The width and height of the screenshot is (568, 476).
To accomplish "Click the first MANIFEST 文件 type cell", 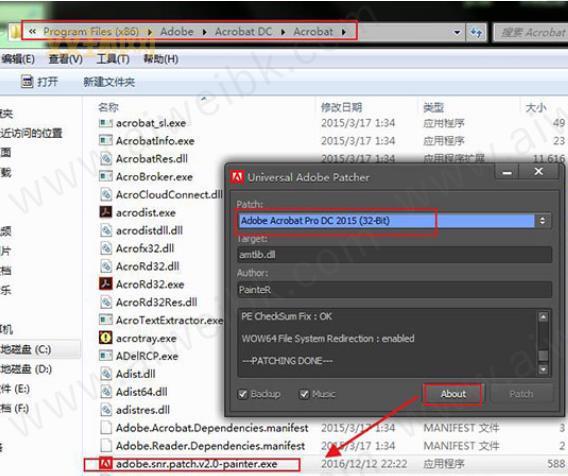I will pos(461,428).
